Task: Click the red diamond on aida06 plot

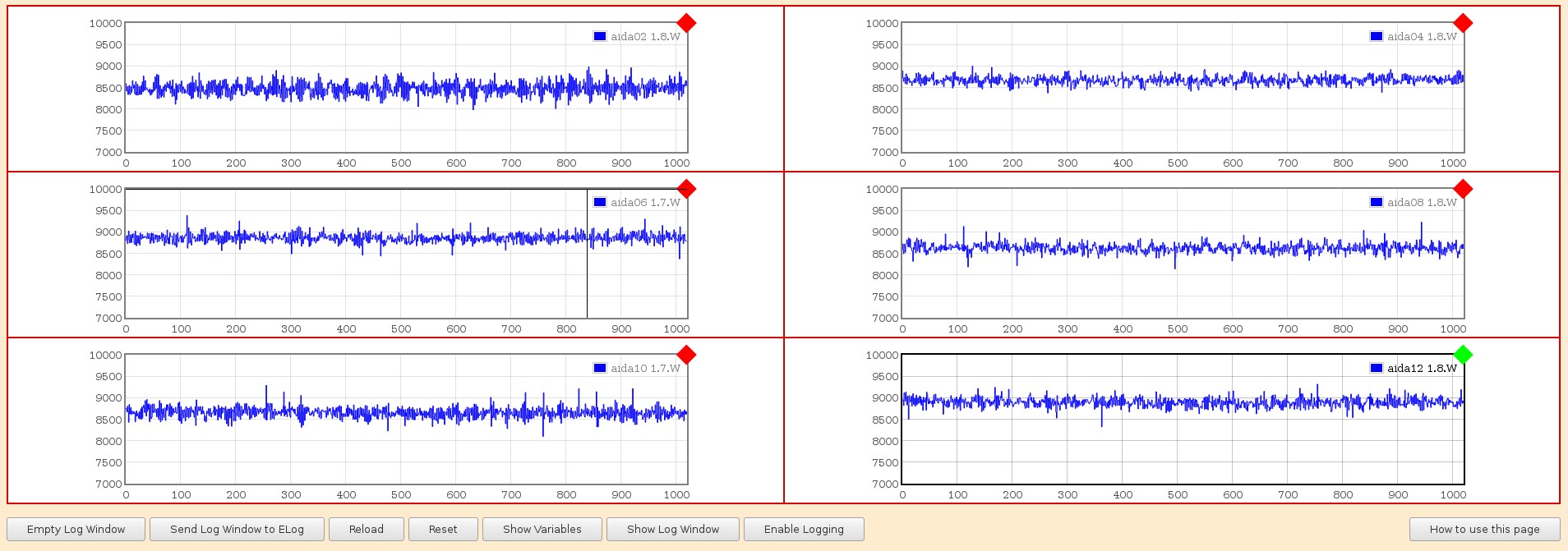Action: click(x=686, y=189)
